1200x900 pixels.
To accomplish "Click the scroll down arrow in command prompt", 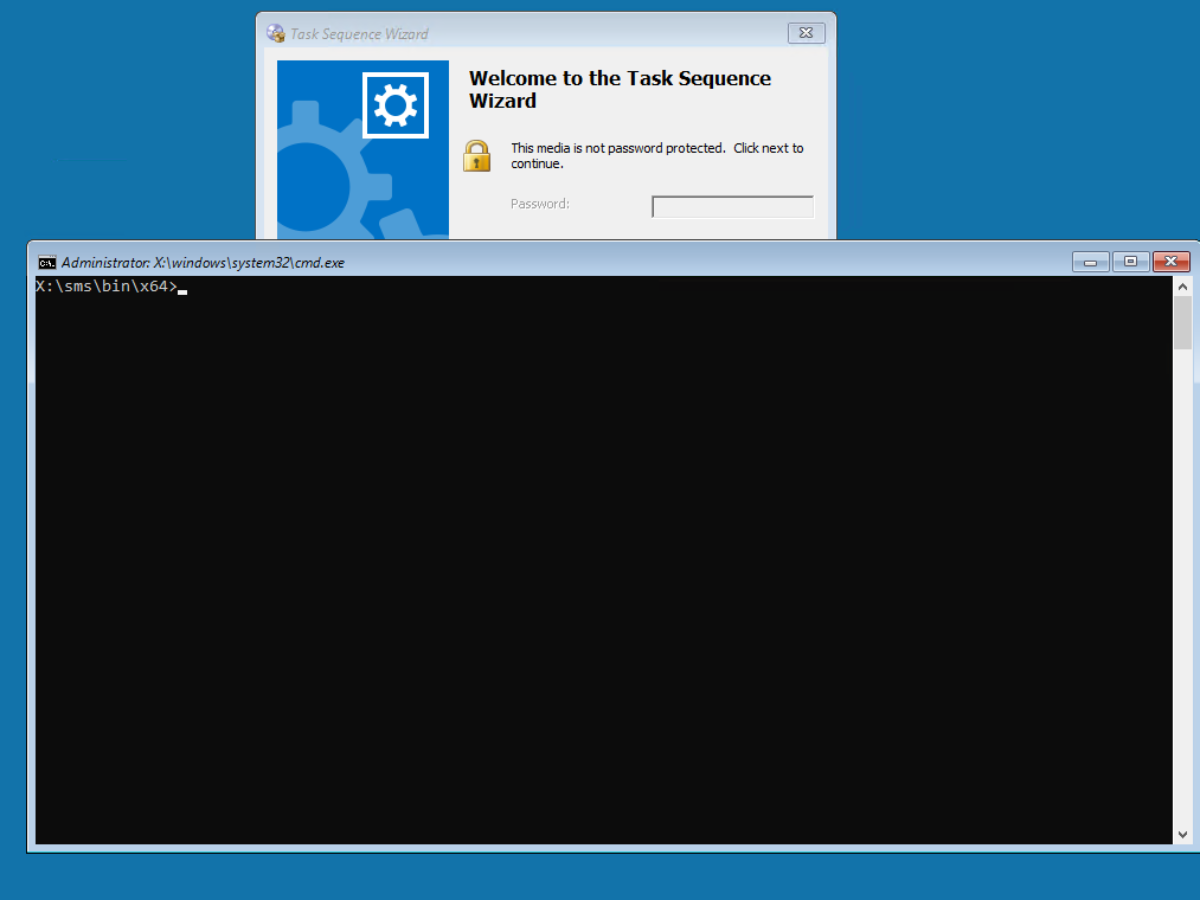I will (1182, 834).
